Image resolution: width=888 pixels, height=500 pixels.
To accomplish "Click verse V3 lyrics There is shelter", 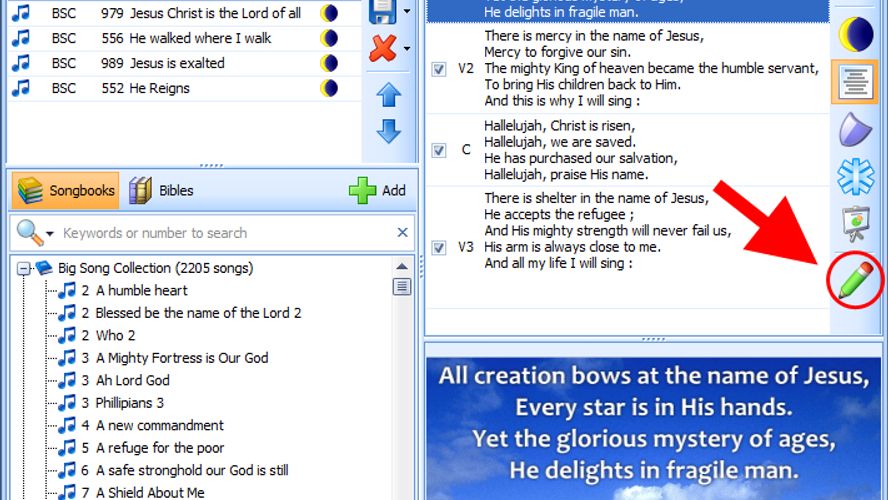I will coord(607,230).
